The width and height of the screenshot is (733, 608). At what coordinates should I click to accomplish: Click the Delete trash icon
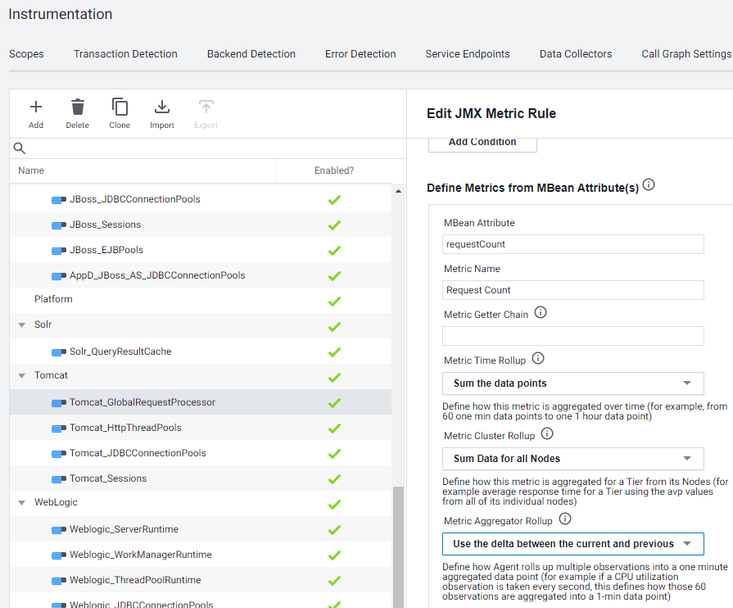(77, 108)
